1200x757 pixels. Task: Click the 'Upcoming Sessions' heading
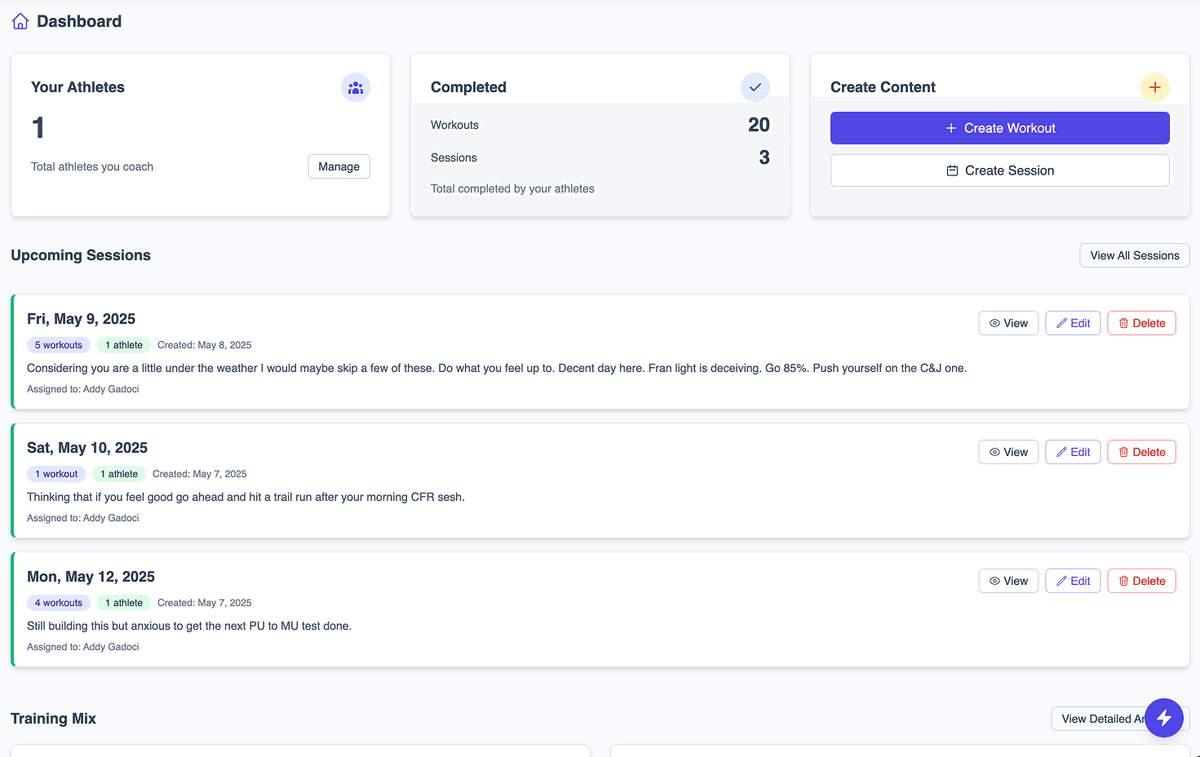point(81,255)
